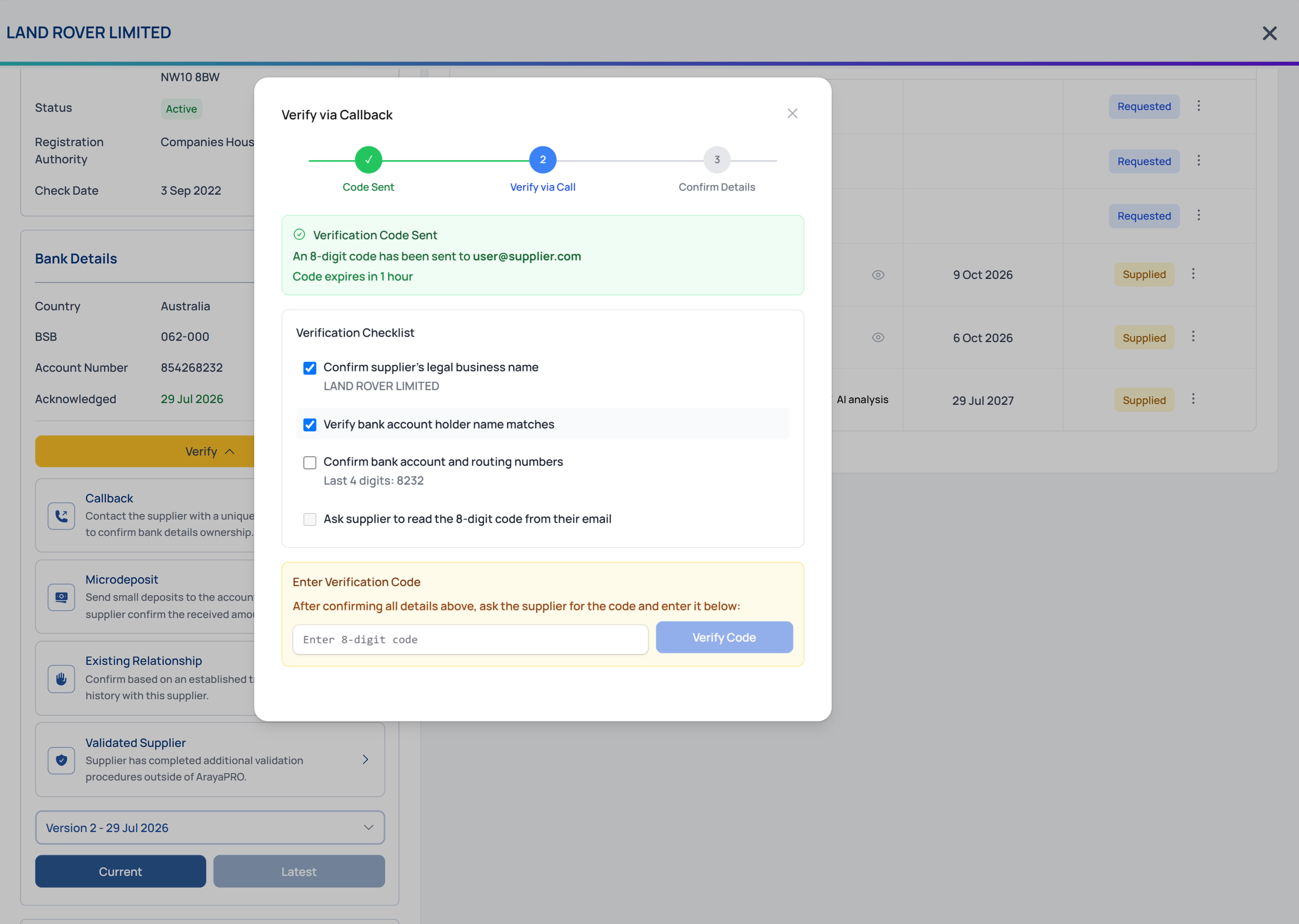This screenshot has width=1299, height=924.
Task: Open row menu for 6 Oct 2026 row
Action: pos(1193,336)
